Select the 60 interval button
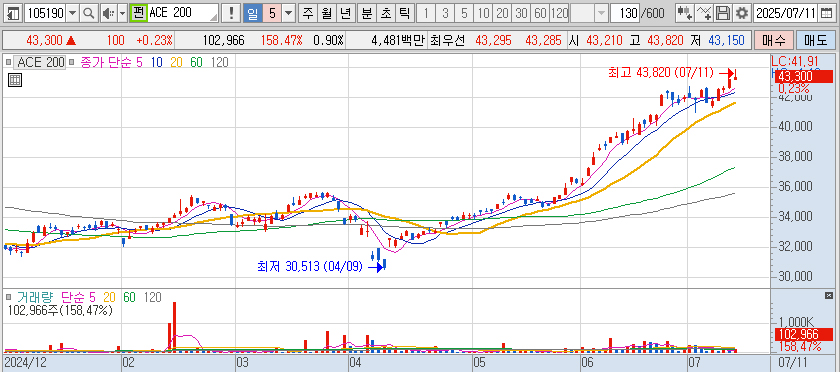Viewport: 840px width, 372px height. coord(540,13)
